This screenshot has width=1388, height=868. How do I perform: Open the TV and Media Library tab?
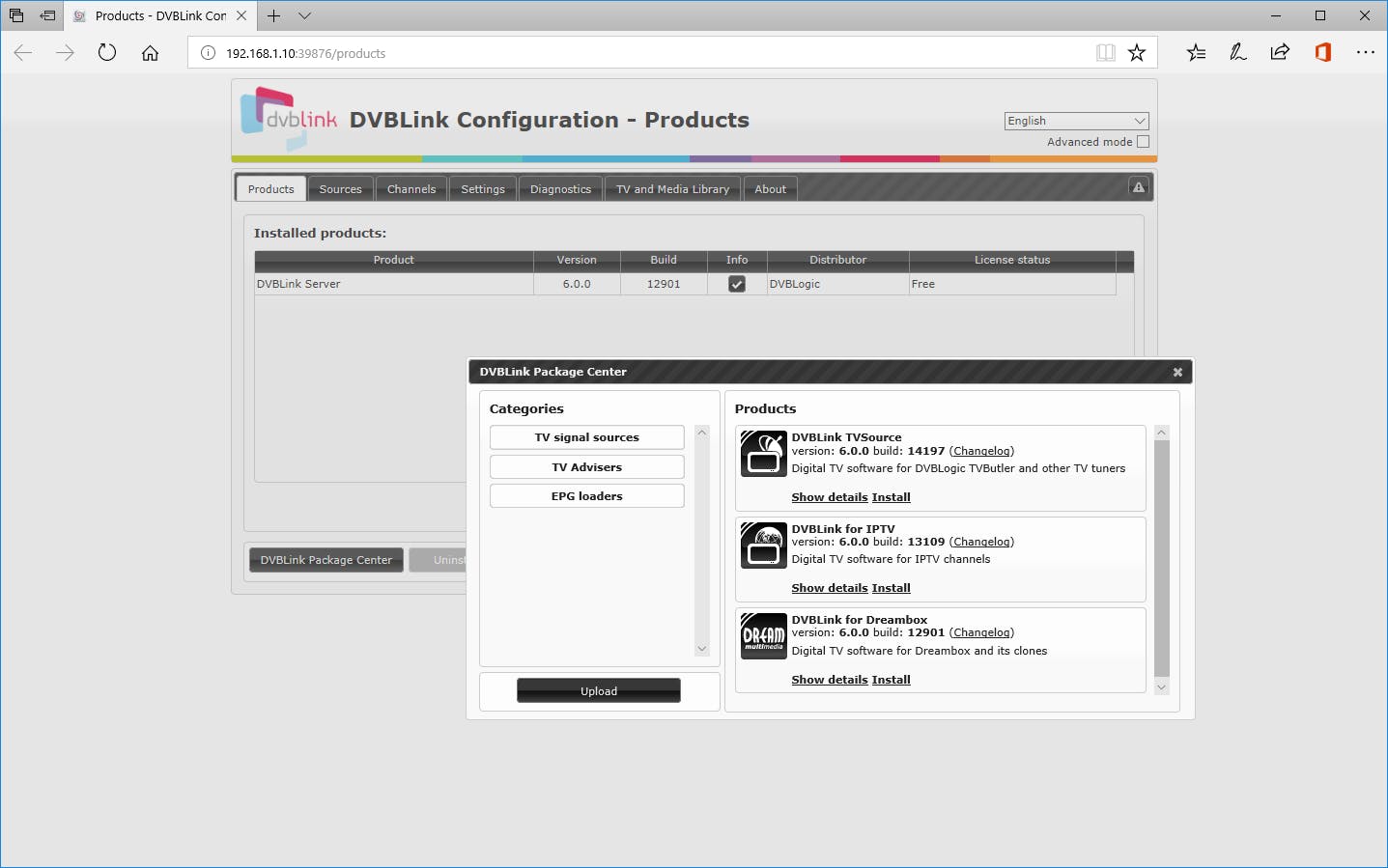[673, 189]
